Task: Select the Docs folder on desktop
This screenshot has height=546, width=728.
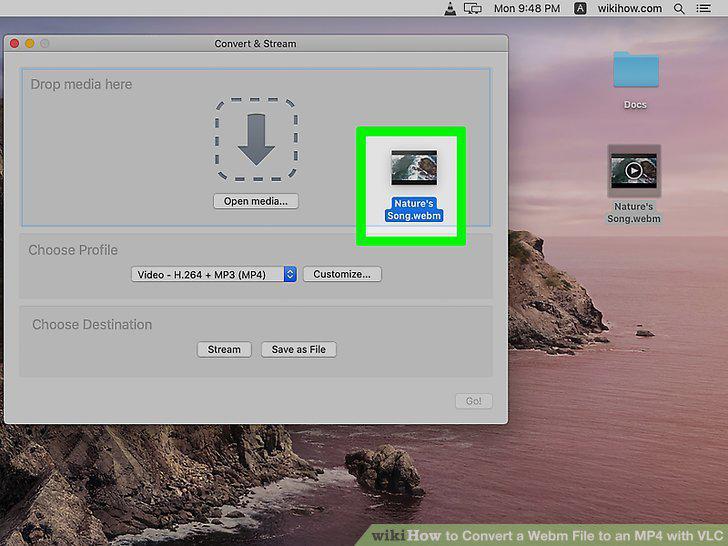Action: (x=636, y=70)
